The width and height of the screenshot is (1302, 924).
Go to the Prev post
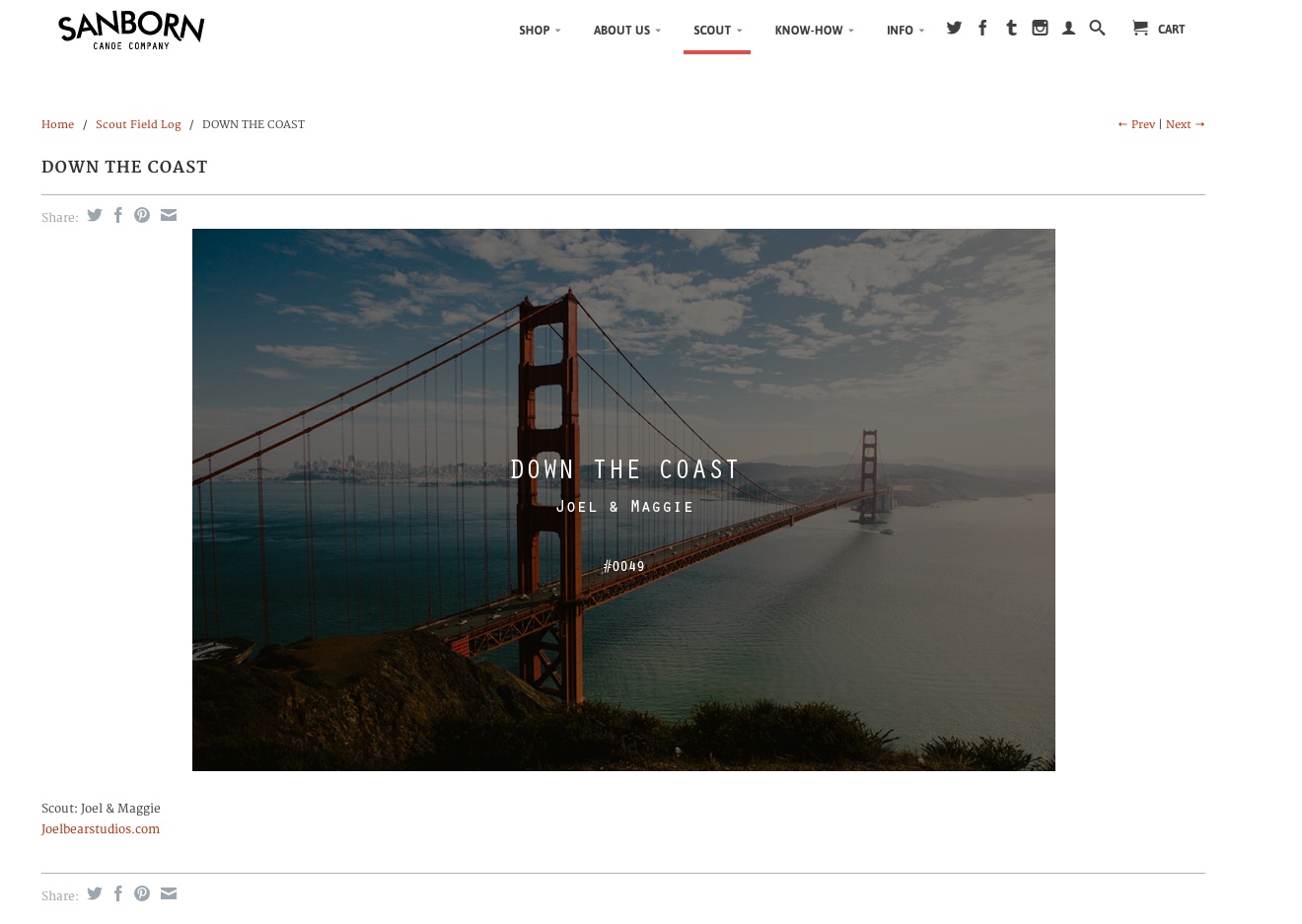(1136, 124)
